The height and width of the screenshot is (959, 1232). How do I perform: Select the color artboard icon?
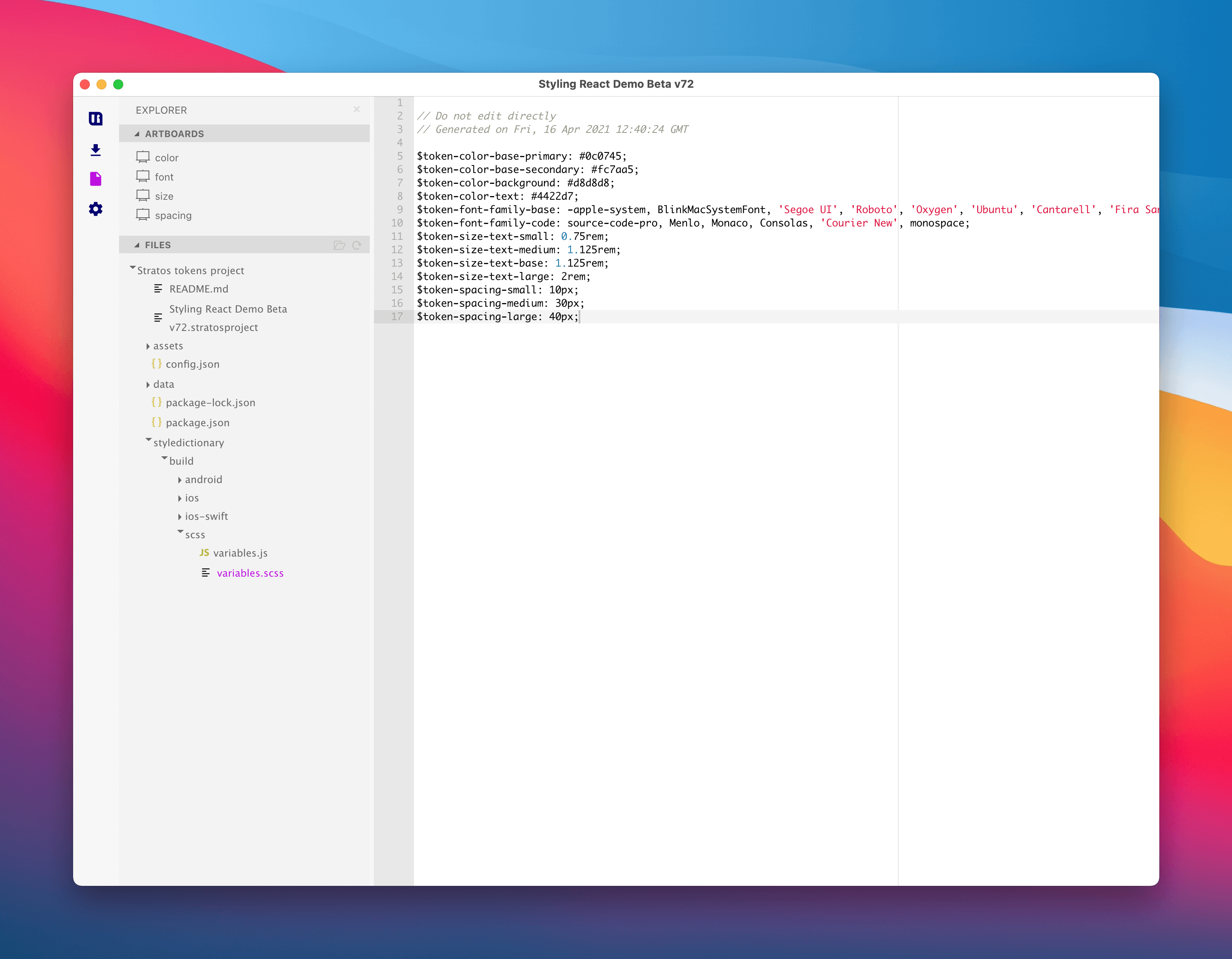[x=143, y=157]
